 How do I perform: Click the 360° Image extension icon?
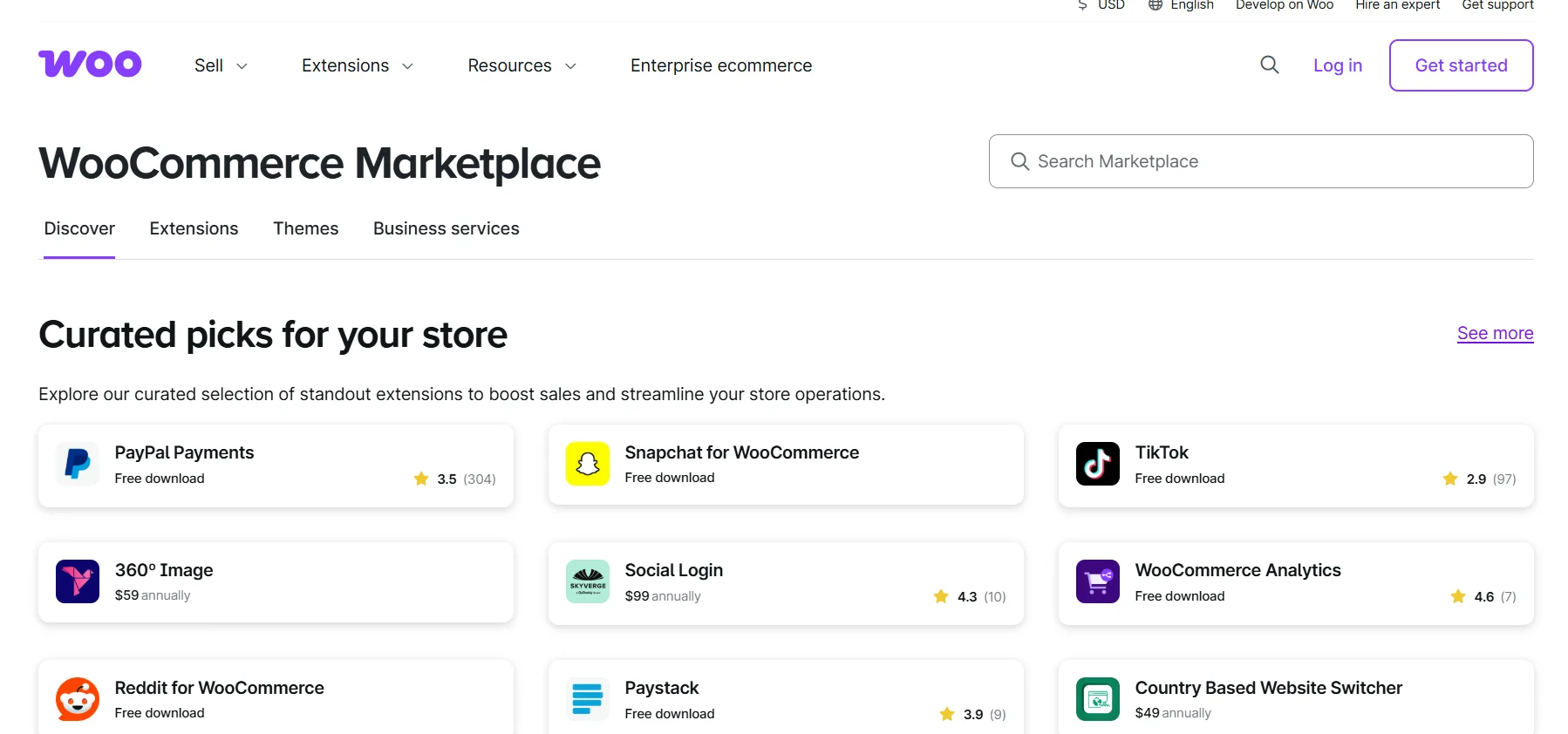[78, 581]
